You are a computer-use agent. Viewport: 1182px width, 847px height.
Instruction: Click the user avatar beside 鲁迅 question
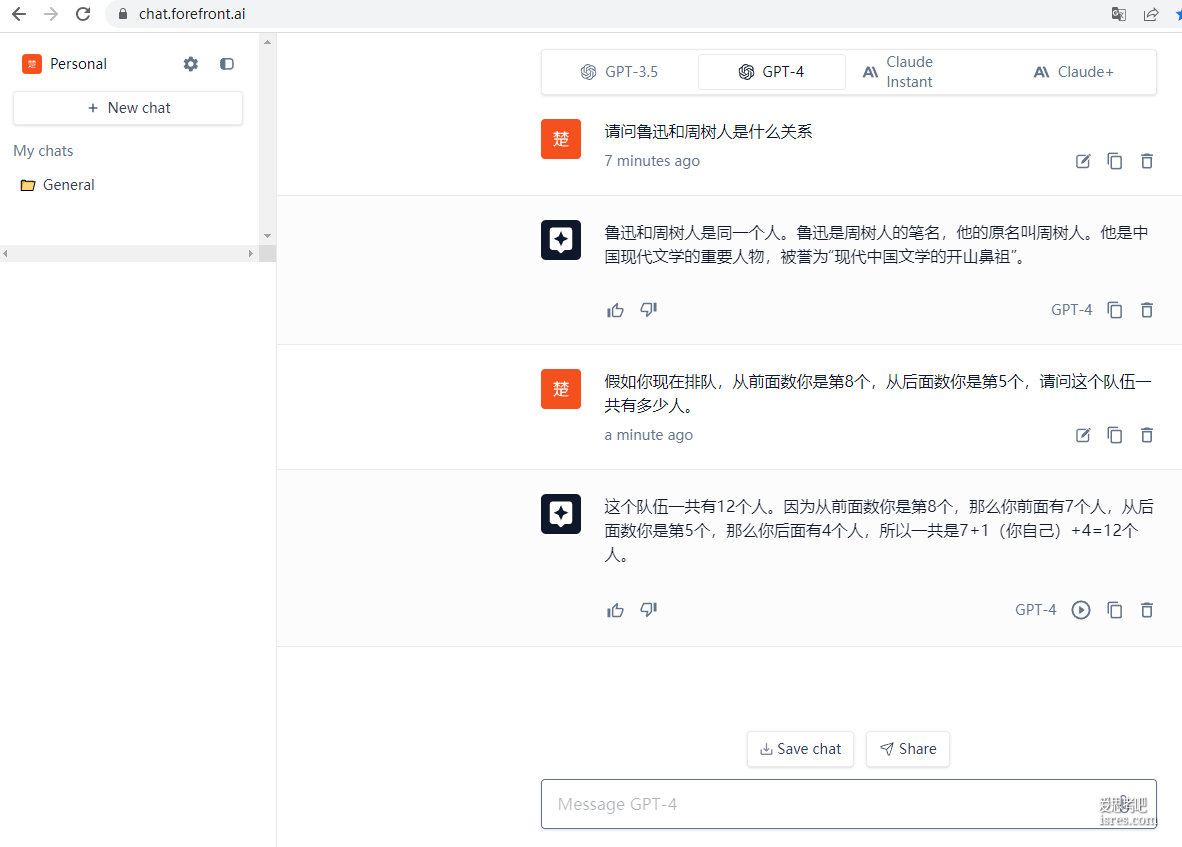pyautogui.click(x=561, y=139)
